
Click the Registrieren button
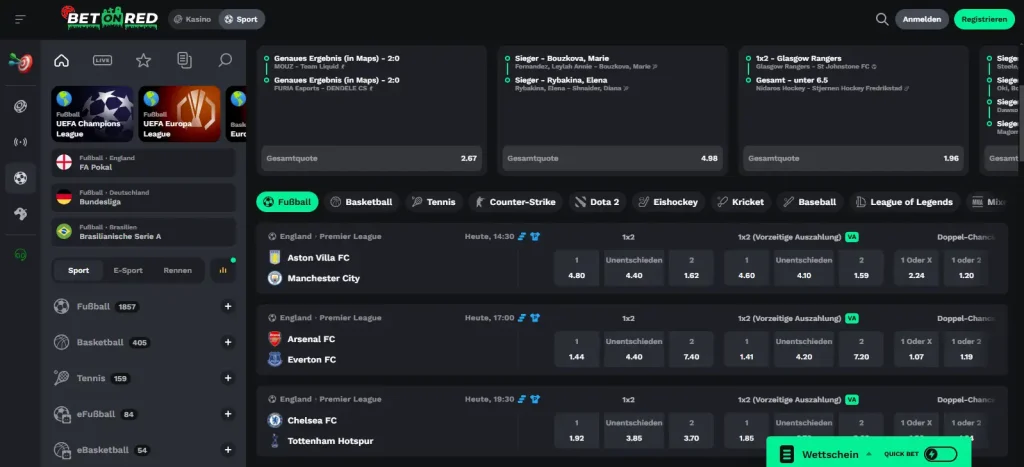(x=984, y=20)
